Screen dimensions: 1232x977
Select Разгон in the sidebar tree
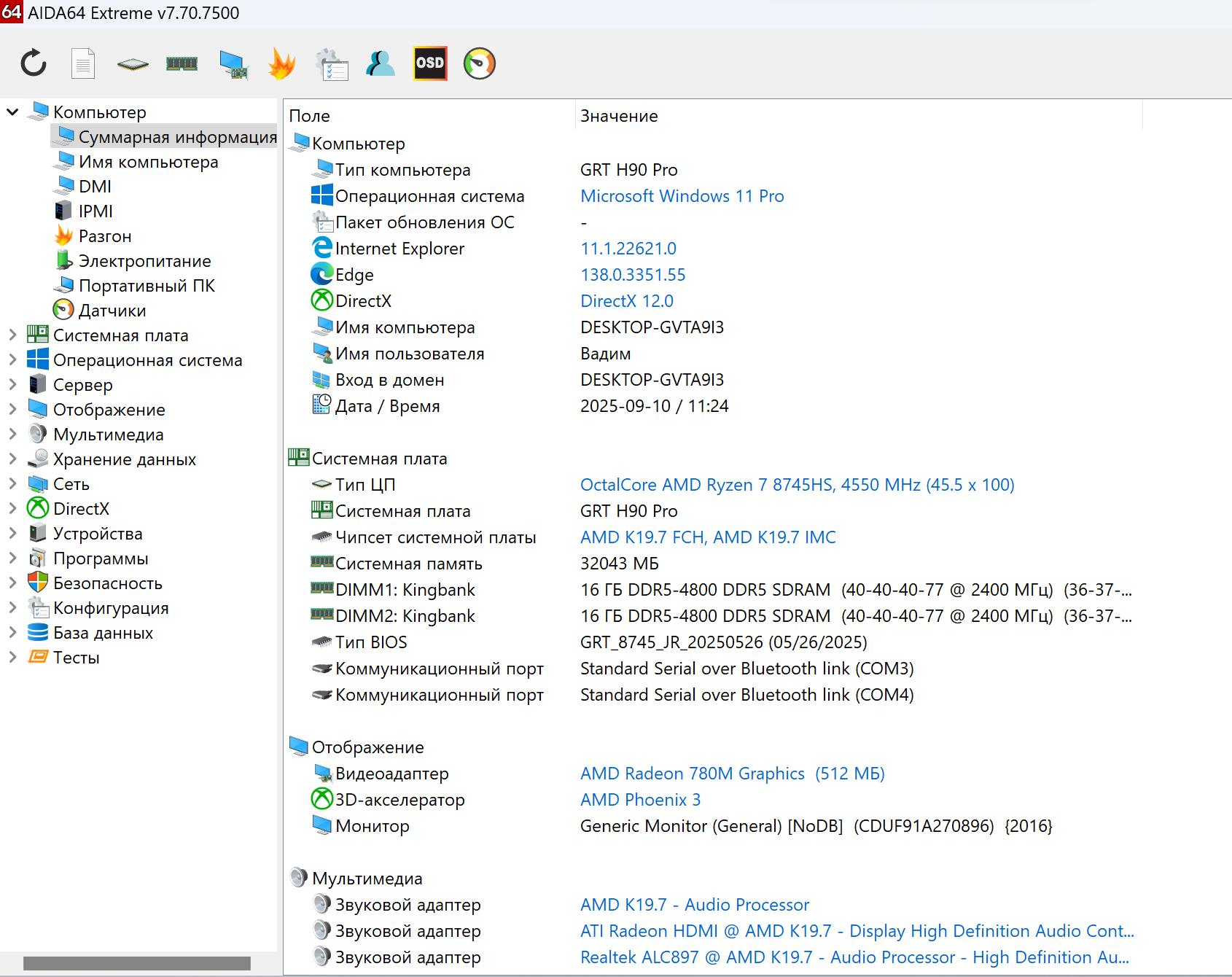(x=105, y=236)
